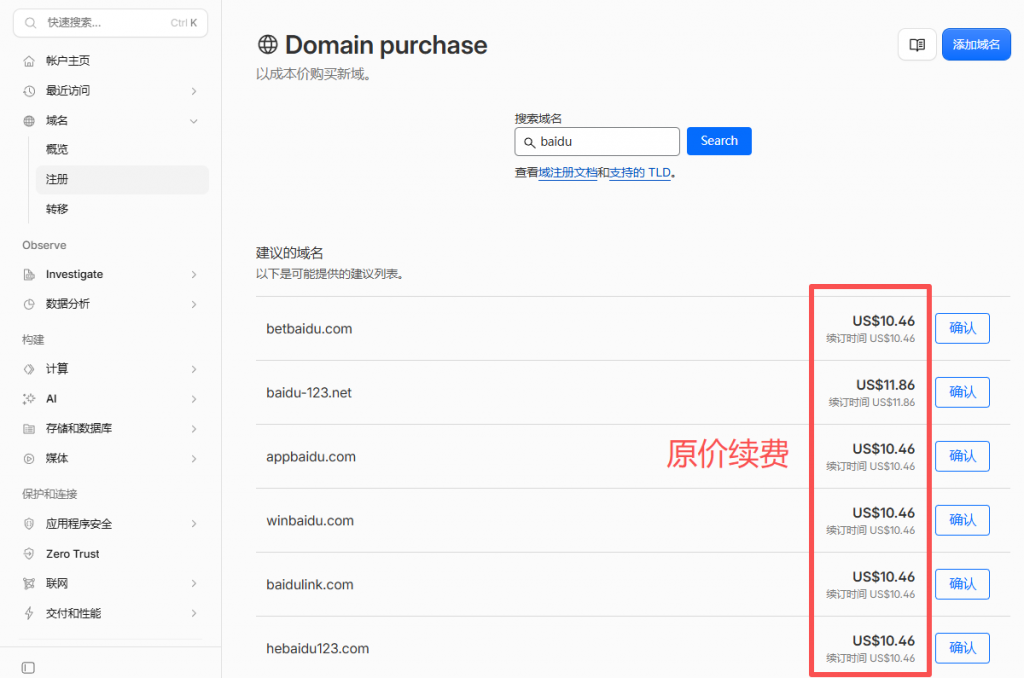Screen dimensions: 1024x678
Task: Click the 快速搜索 input field
Action: (110, 23)
